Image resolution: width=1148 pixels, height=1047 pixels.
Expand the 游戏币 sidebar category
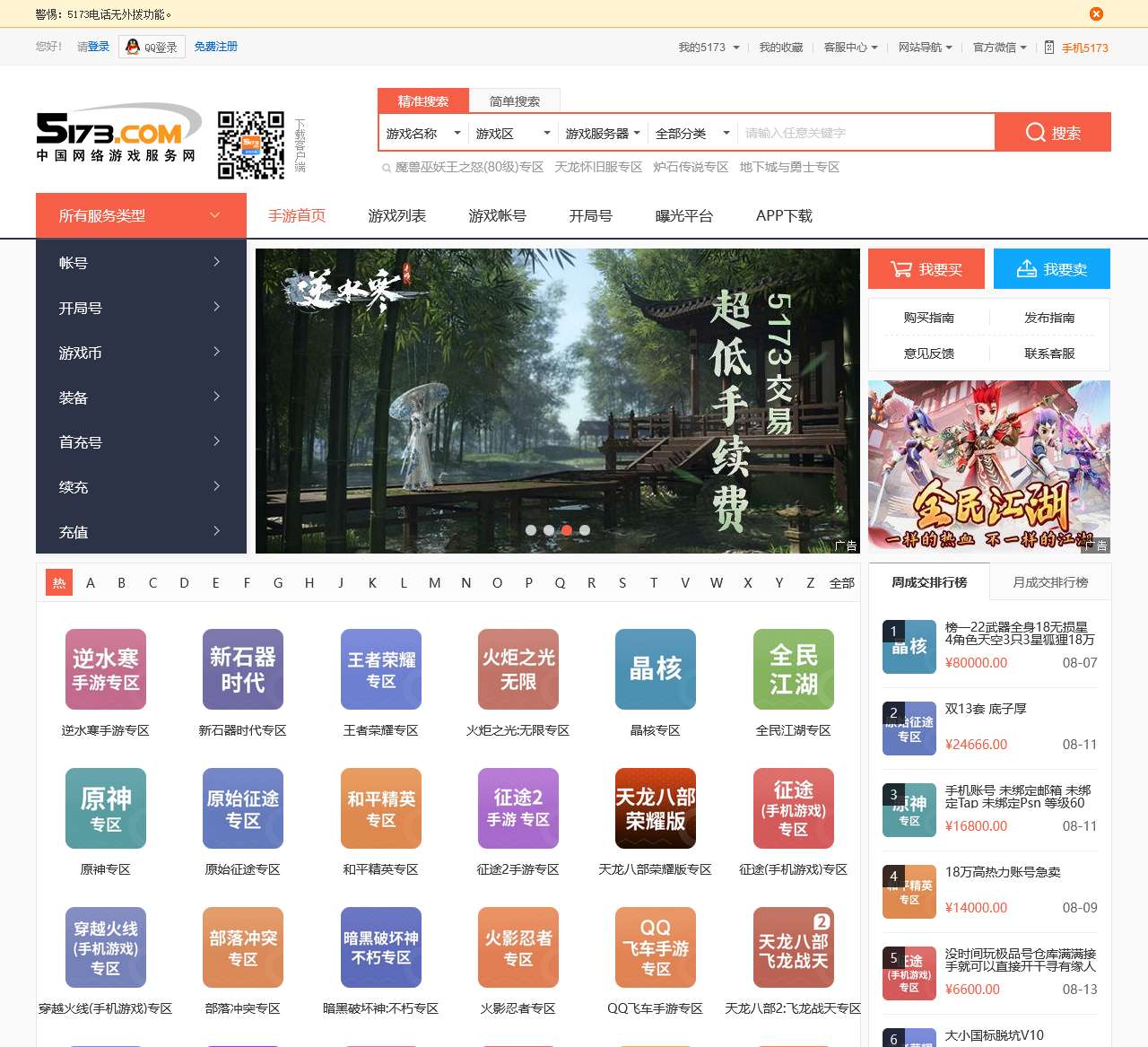[x=141, y=353]
